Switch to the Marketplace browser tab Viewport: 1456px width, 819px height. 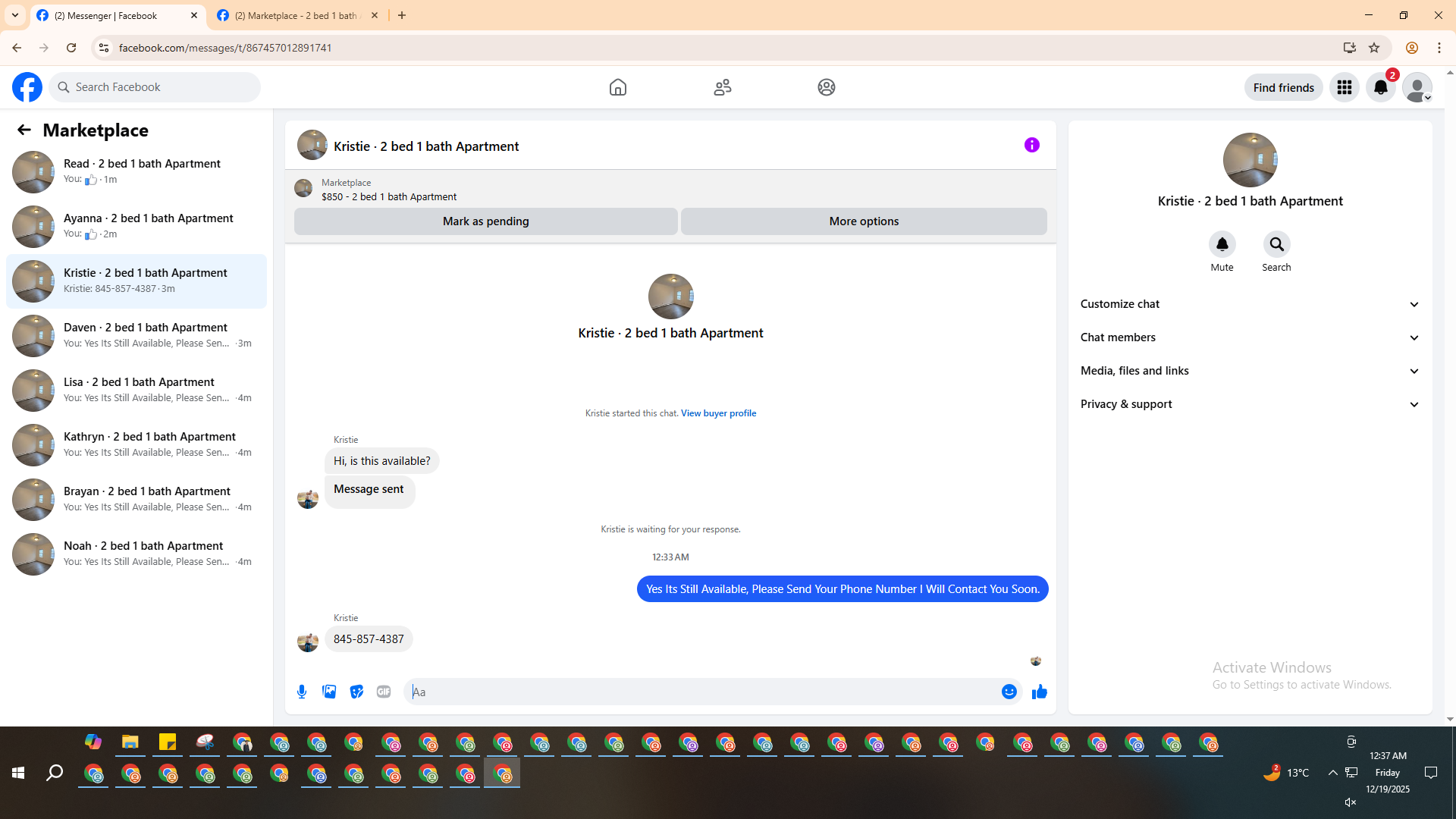click(x=296, y=15)
